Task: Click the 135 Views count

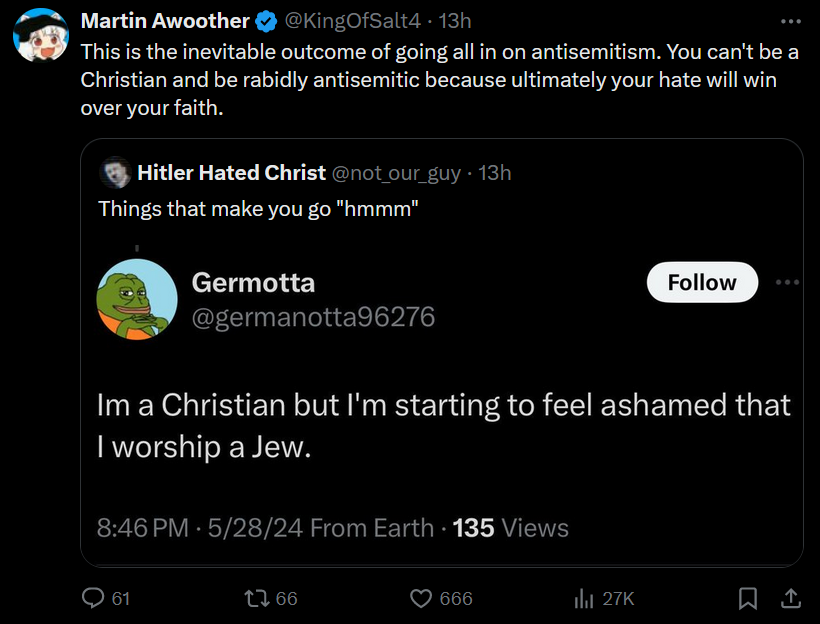Action: click(511, 528)
